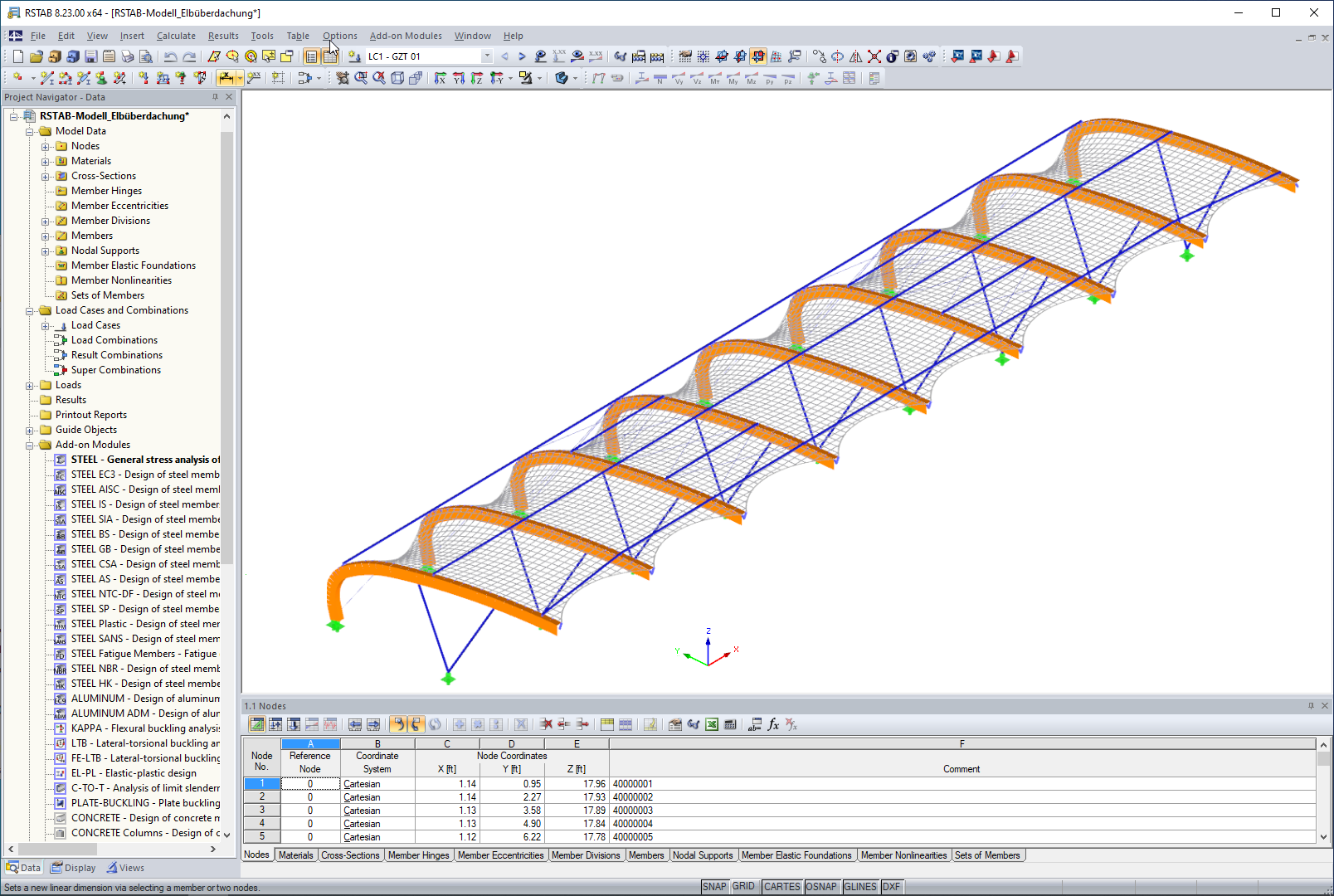Select row 3 in the Nodes table
This screenshot has height=896, width=1334.
coord(261,810)
